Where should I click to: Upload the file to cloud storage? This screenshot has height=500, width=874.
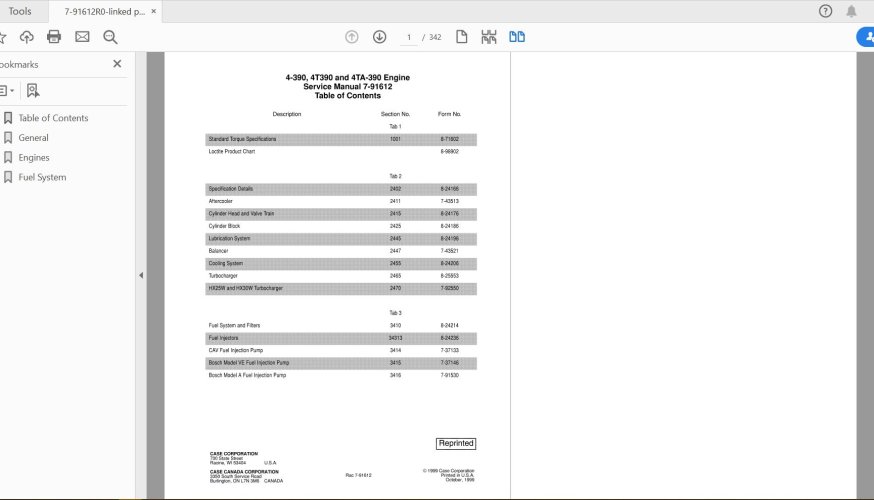coord(27,37)
